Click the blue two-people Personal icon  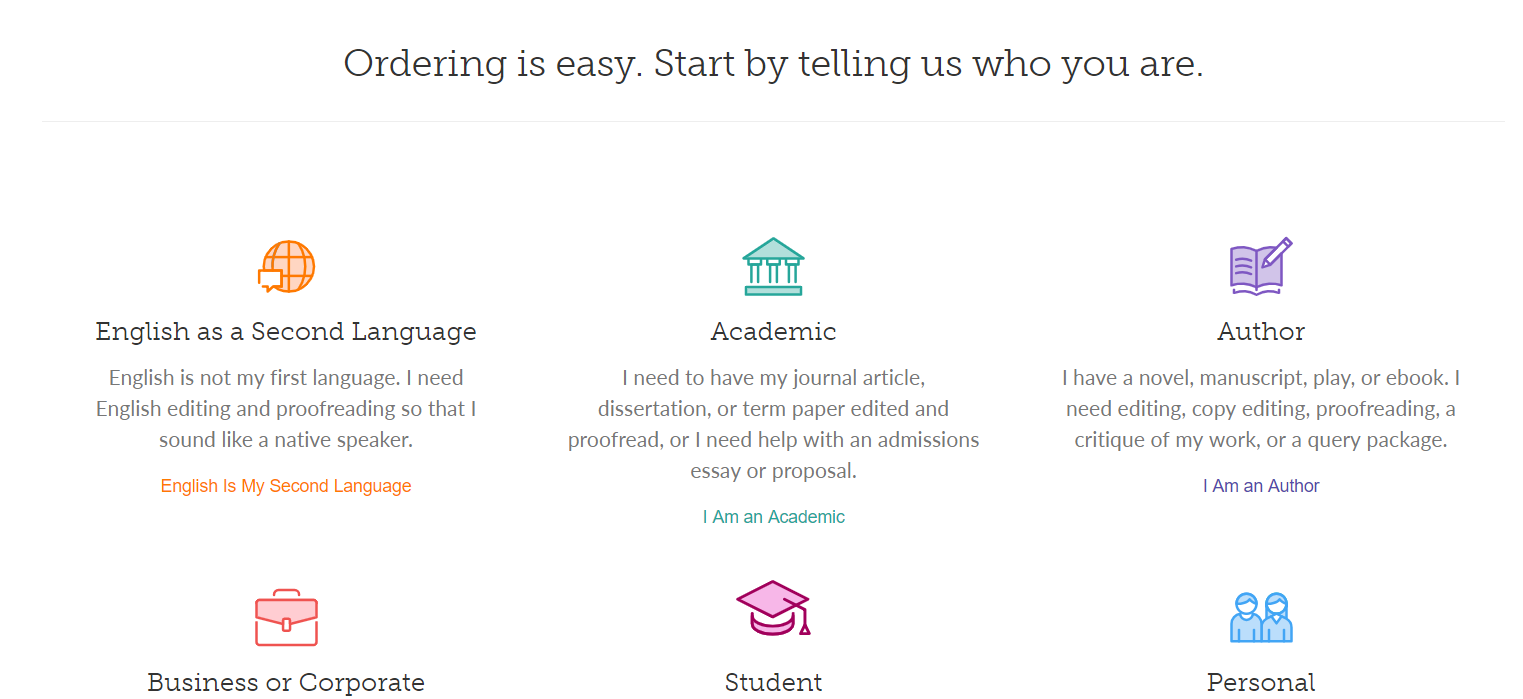(x=1260, y=617)
